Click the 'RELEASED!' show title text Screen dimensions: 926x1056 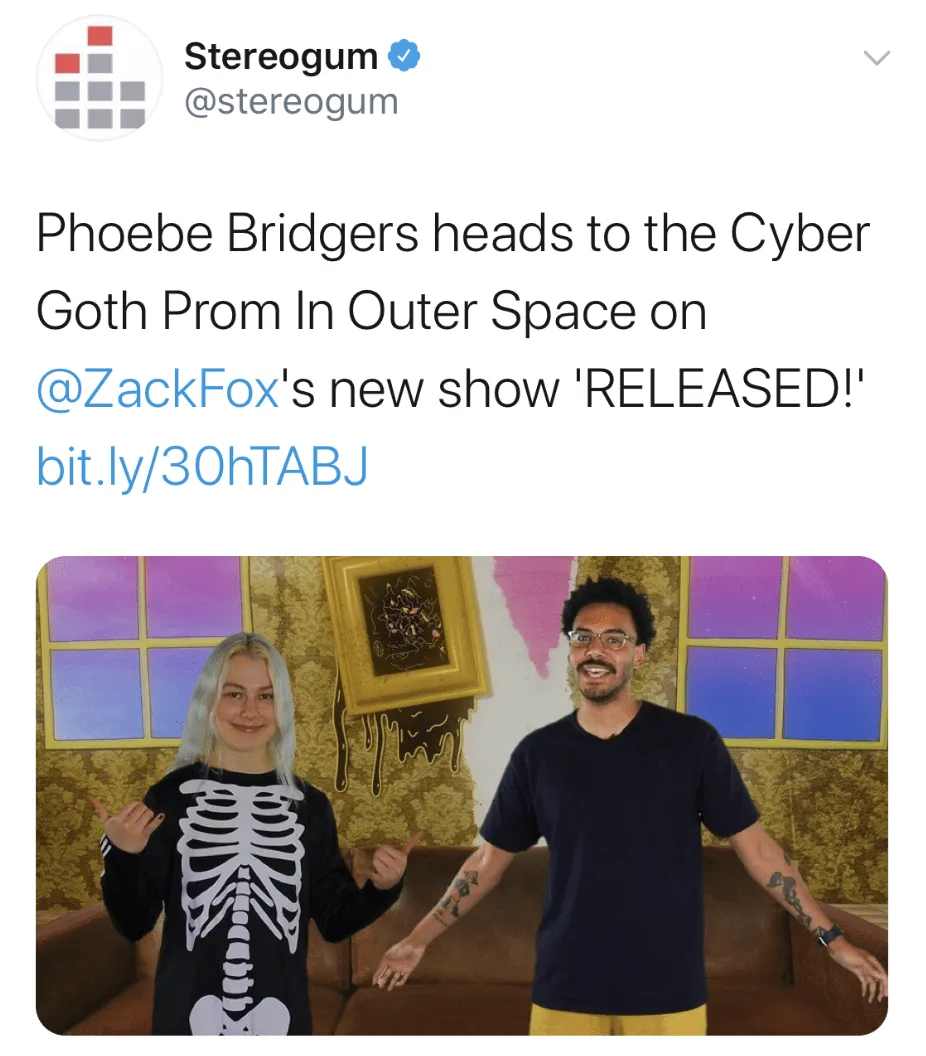tap(723, 389)
